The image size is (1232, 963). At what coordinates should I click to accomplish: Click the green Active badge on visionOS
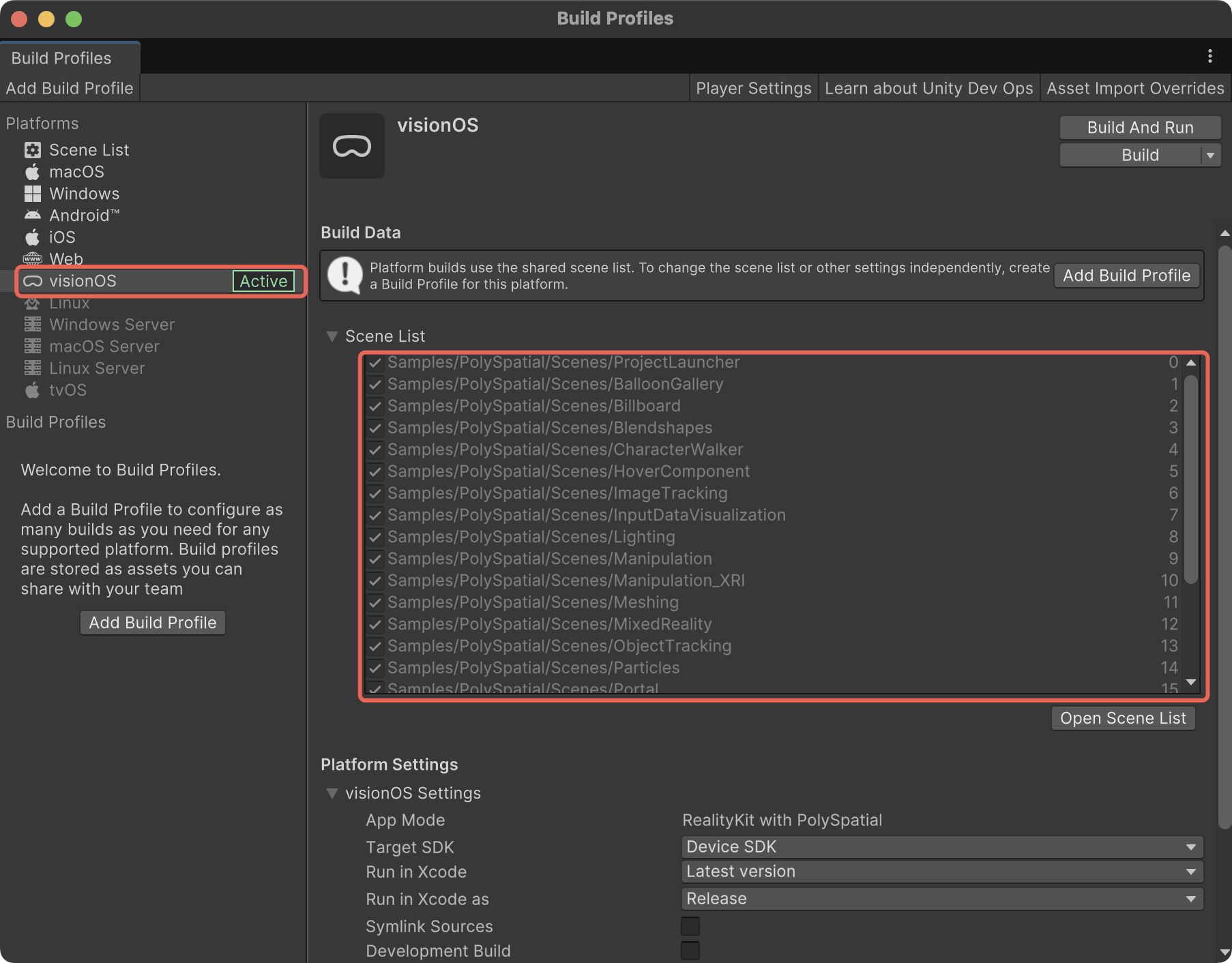coord(263,281)
